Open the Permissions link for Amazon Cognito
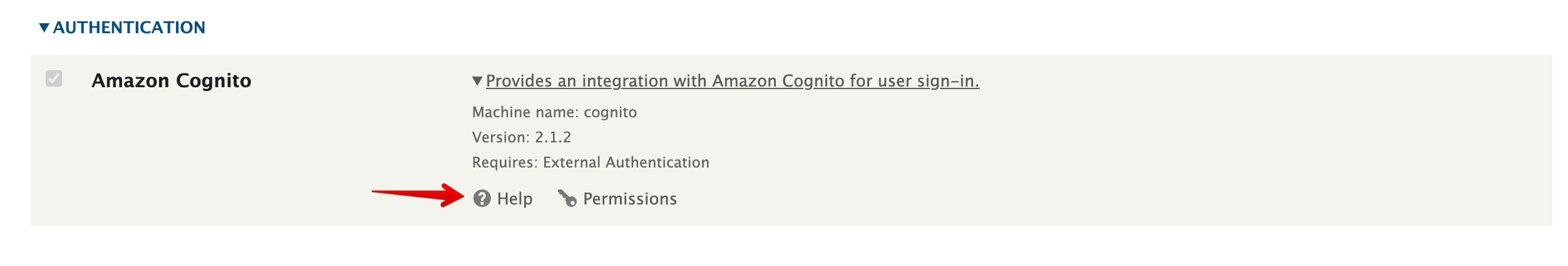Screen dimensions: 1568x266 (x=629, y=199)
